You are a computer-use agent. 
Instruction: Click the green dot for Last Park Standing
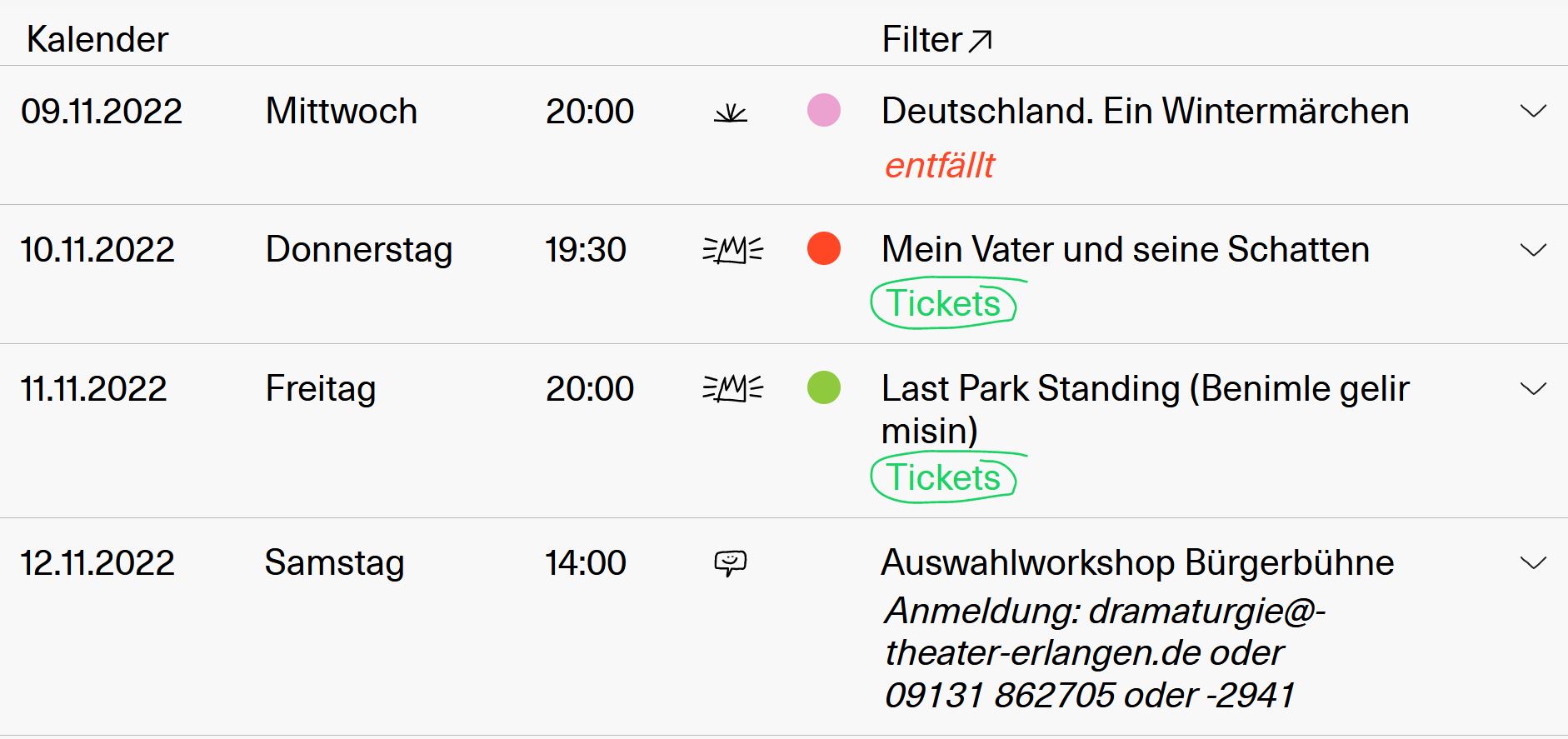(824, 388)
